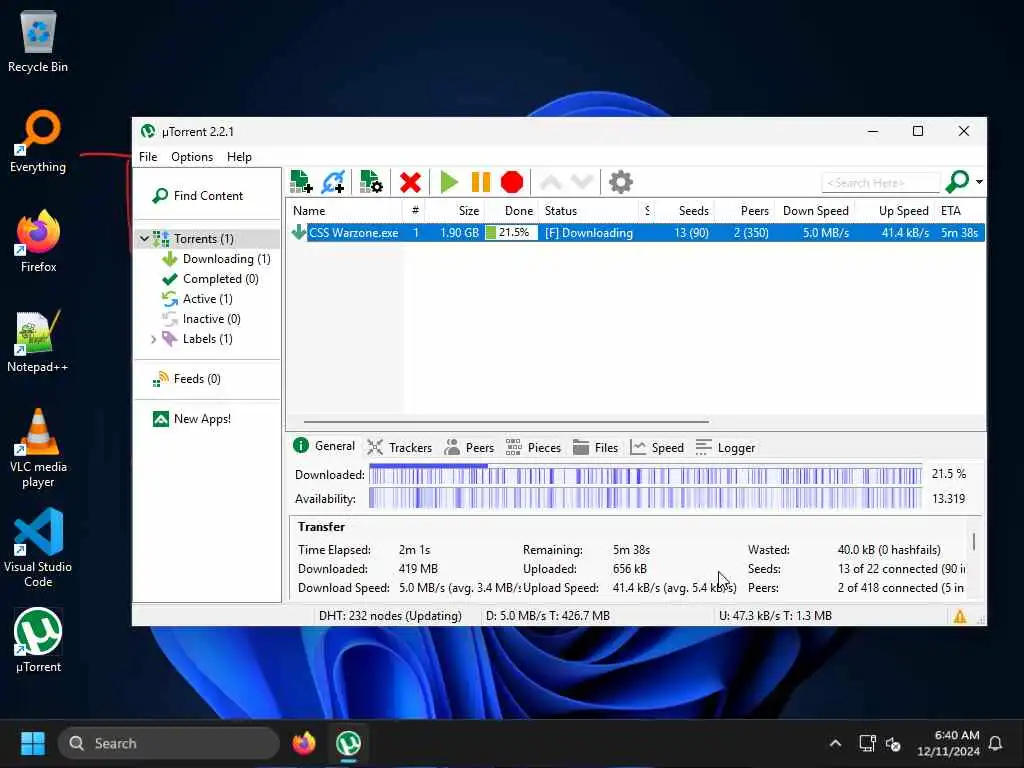Switch to the Files tab
Screen dimensions: 1024x768
[595, 447]
